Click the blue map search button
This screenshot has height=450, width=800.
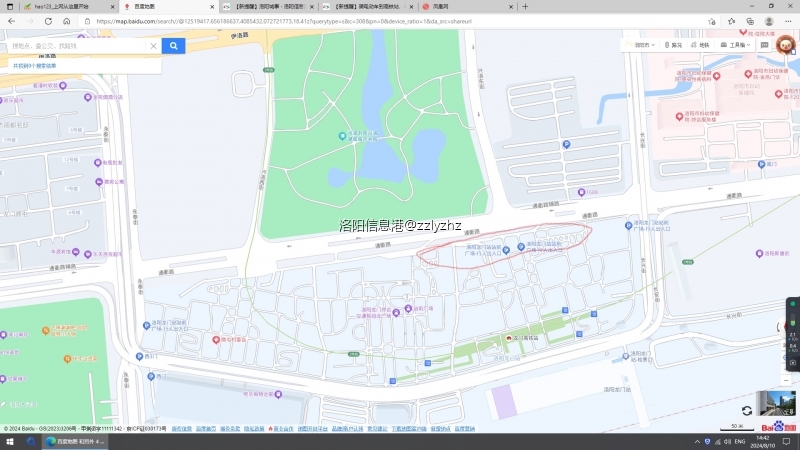click(173, 46)
